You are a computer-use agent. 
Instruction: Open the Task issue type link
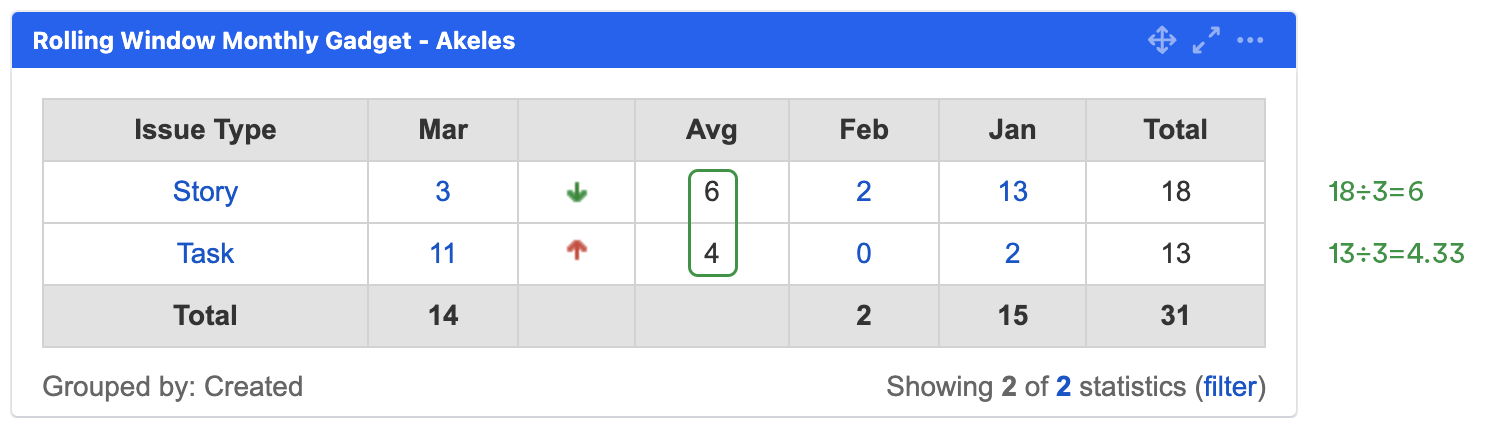tap(205, 254)
